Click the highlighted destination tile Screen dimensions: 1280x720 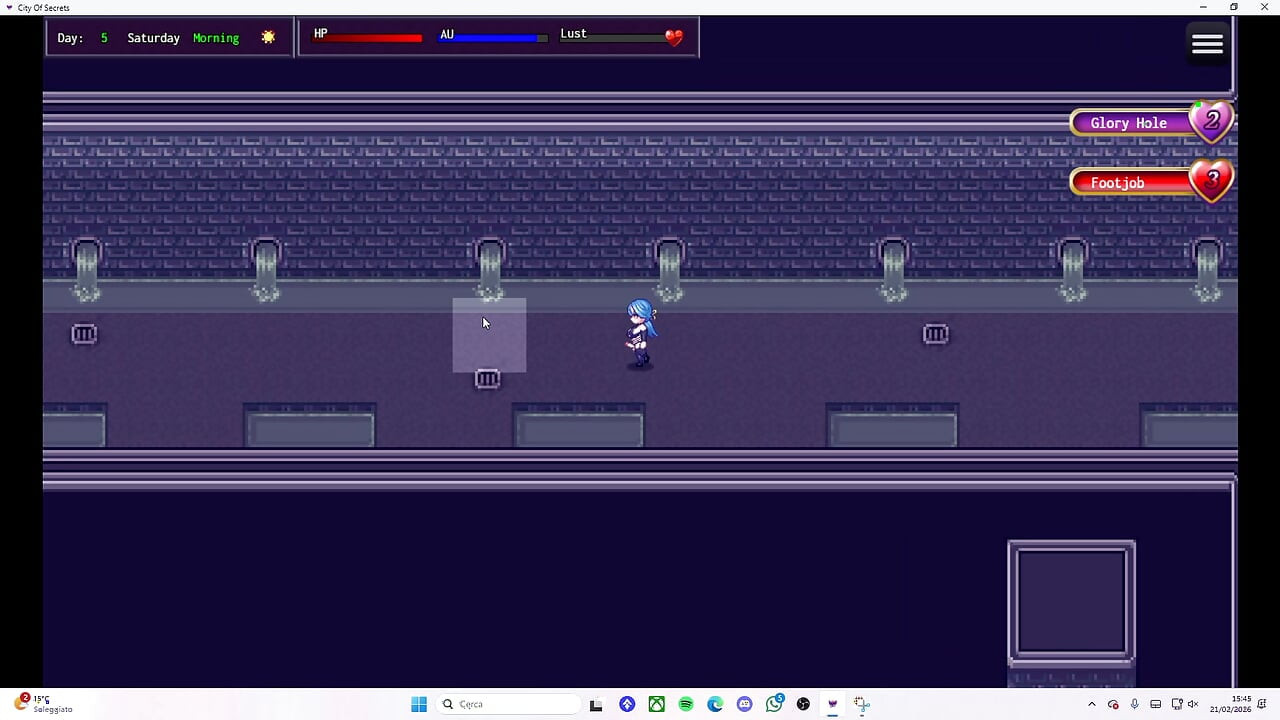click(x=489, y=335)
